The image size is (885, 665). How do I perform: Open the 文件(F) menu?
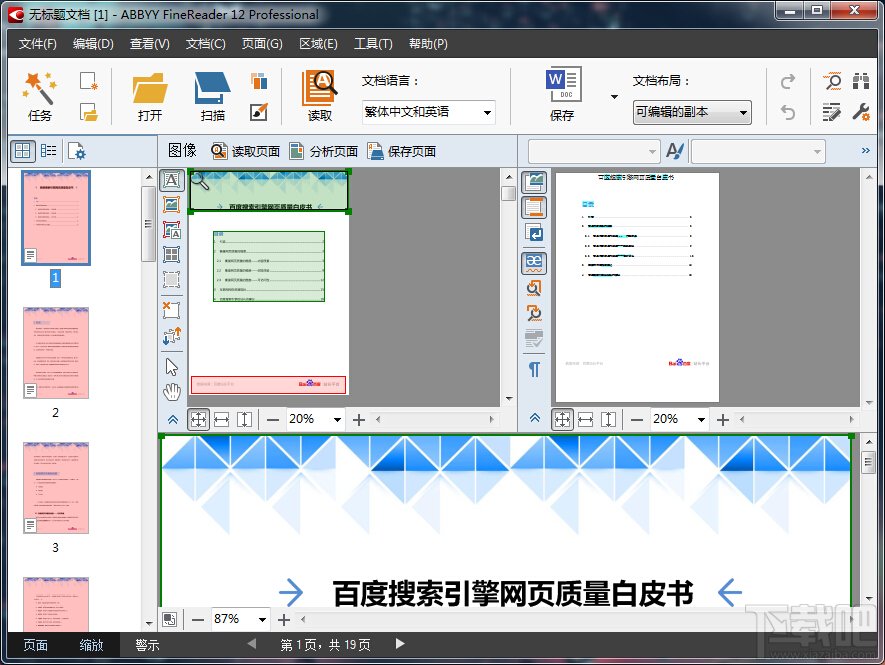pos(37,43)
